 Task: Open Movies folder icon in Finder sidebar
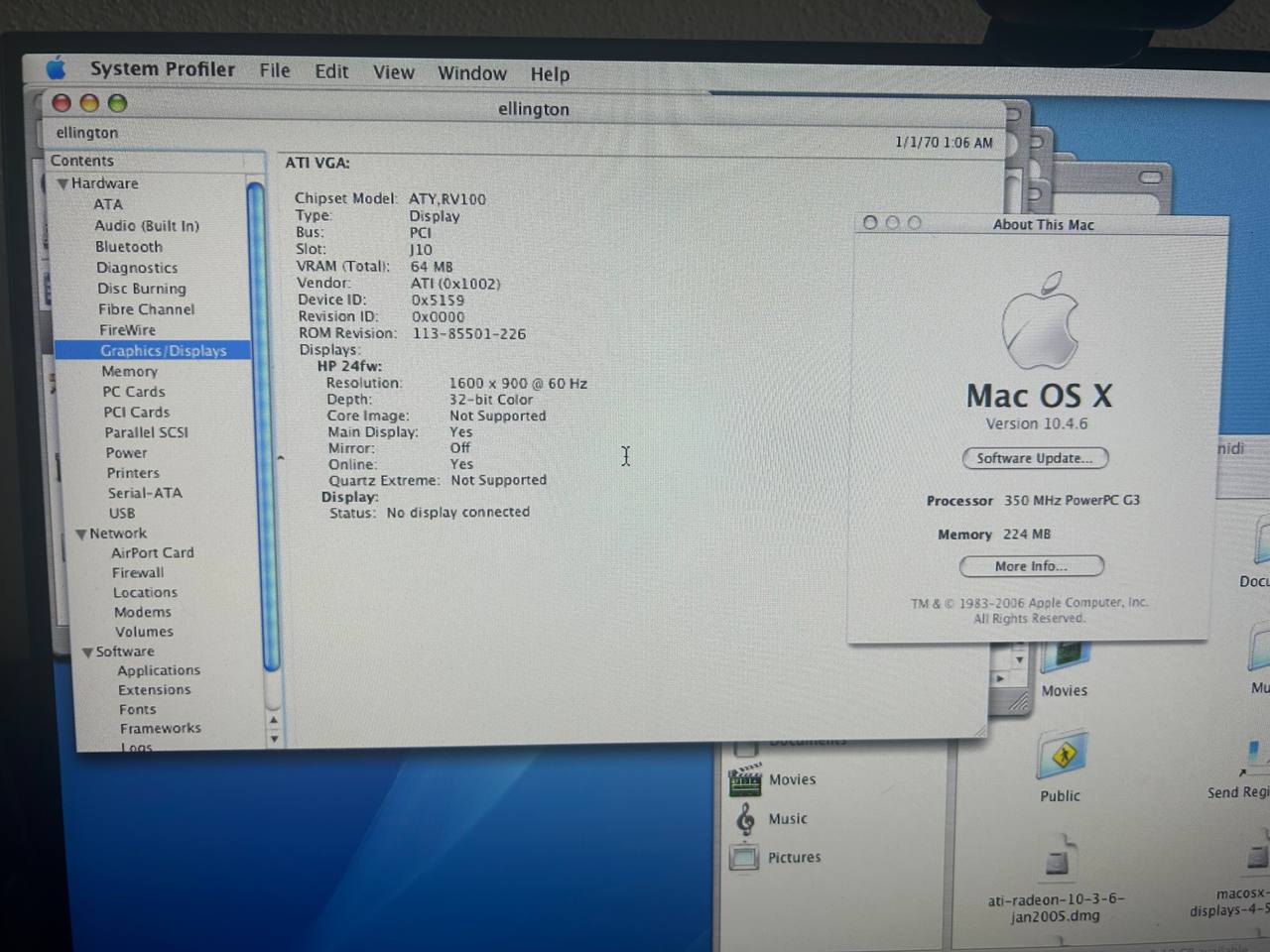tap(745, 779)
